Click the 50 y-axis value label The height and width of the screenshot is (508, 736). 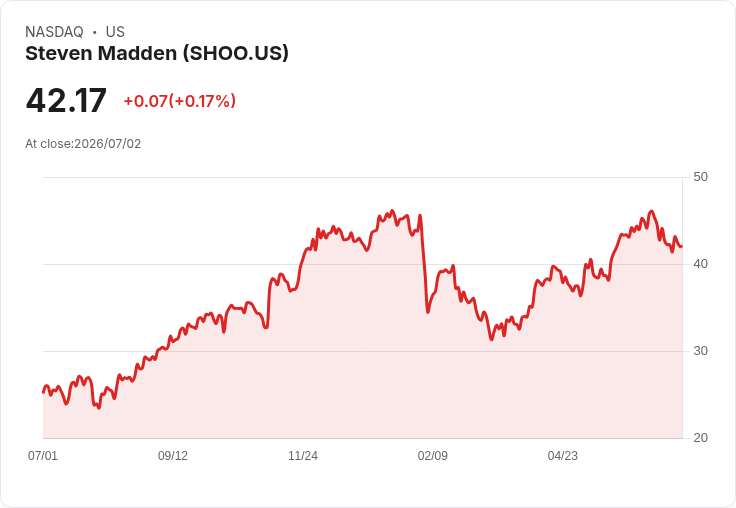700,177
